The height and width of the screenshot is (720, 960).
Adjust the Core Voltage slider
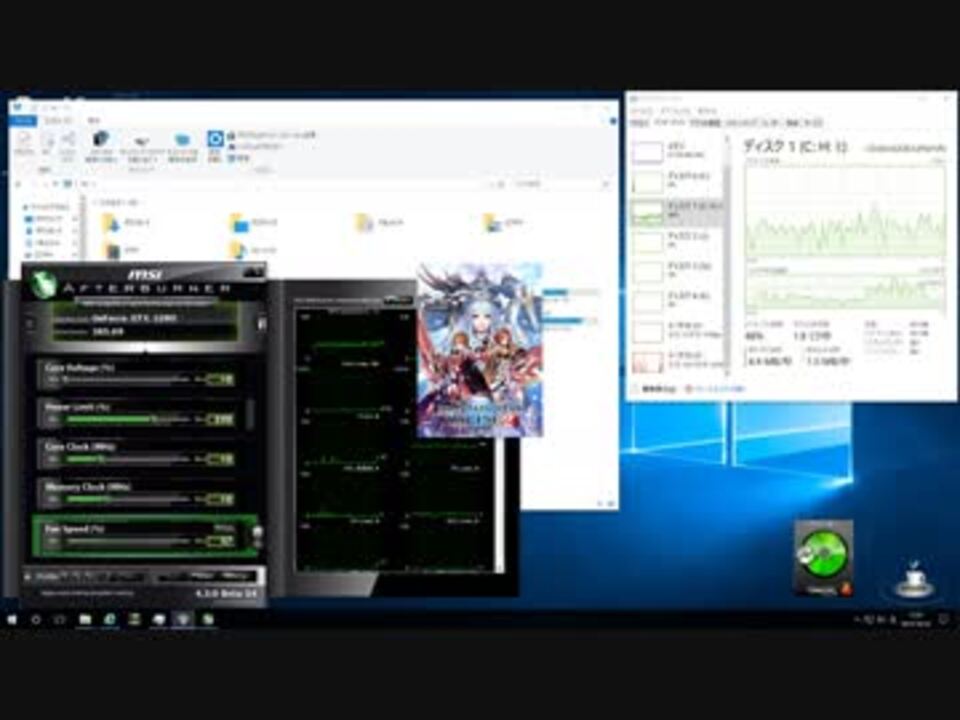(x=128, y=380)
